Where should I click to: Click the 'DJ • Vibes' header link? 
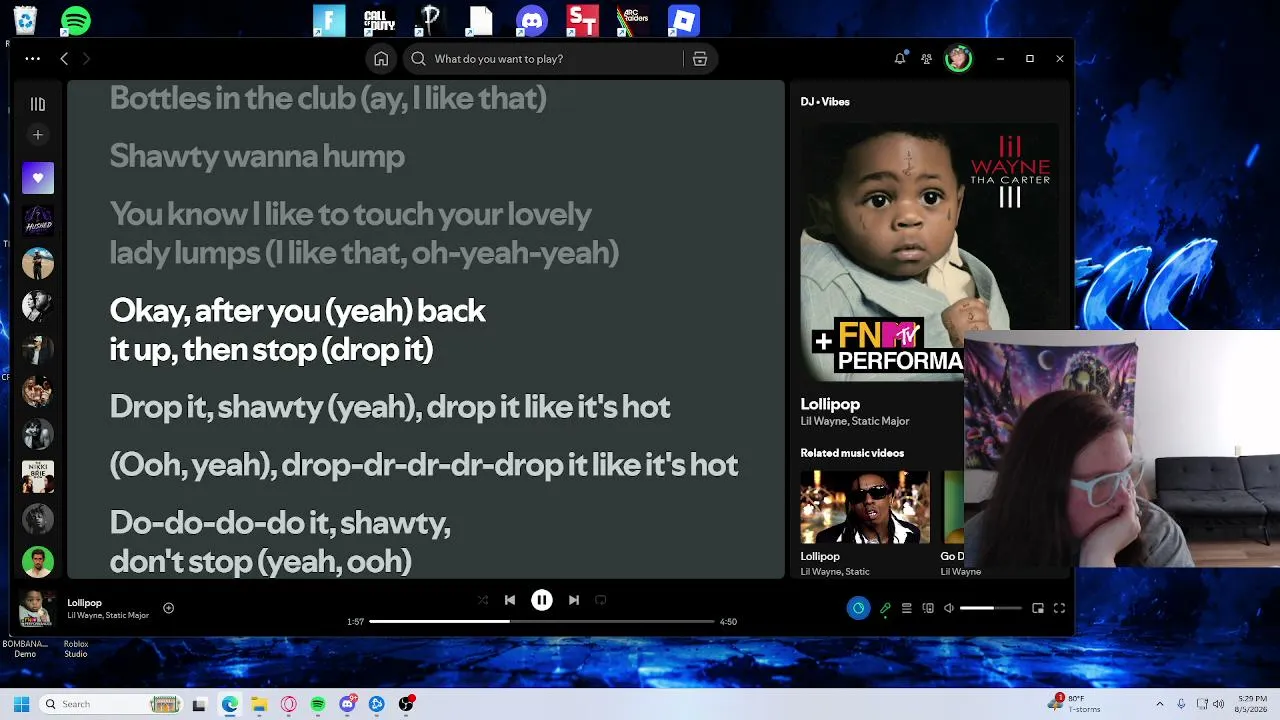[825, 102]
